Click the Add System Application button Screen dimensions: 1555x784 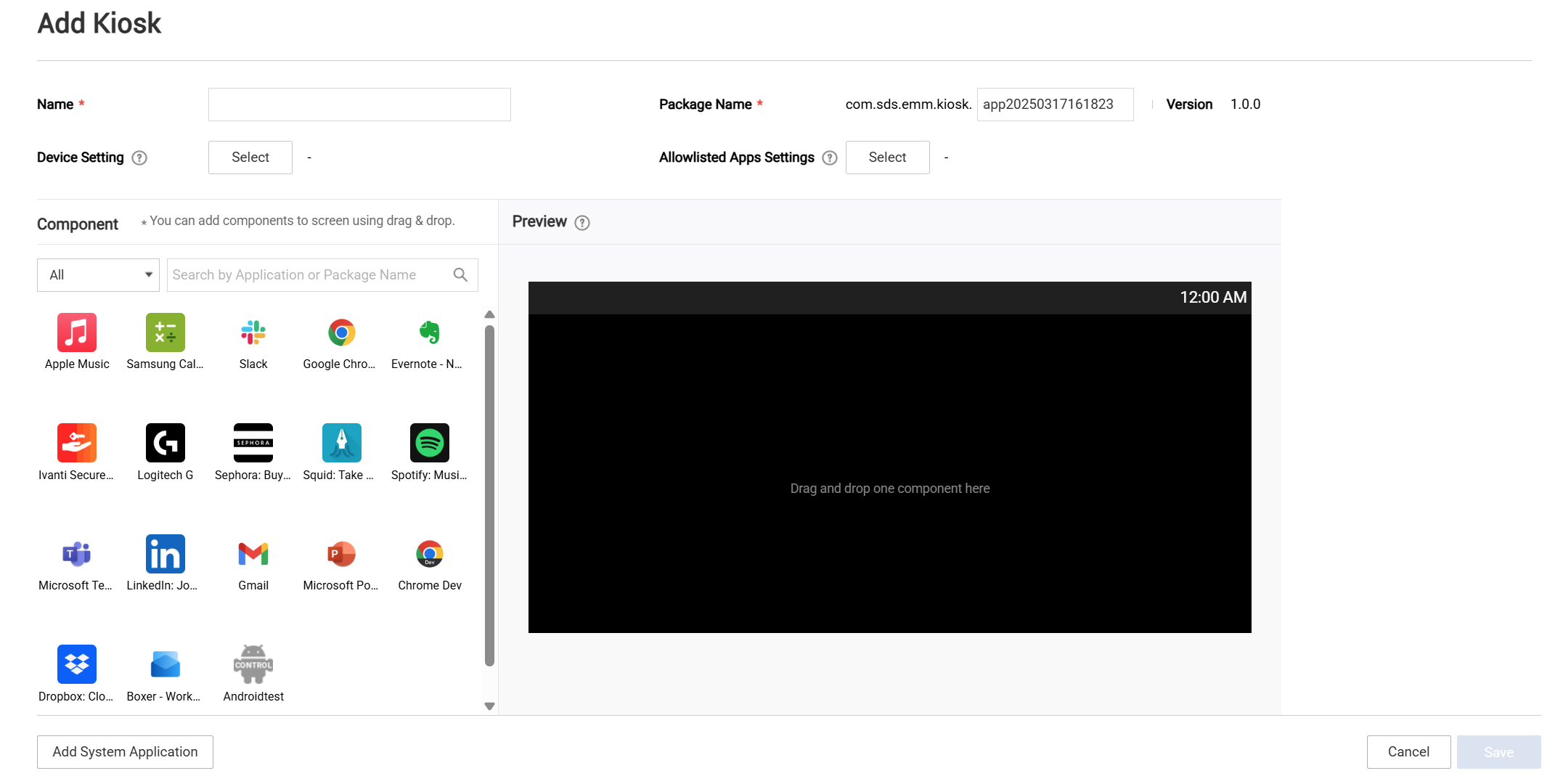click(124, 751)
